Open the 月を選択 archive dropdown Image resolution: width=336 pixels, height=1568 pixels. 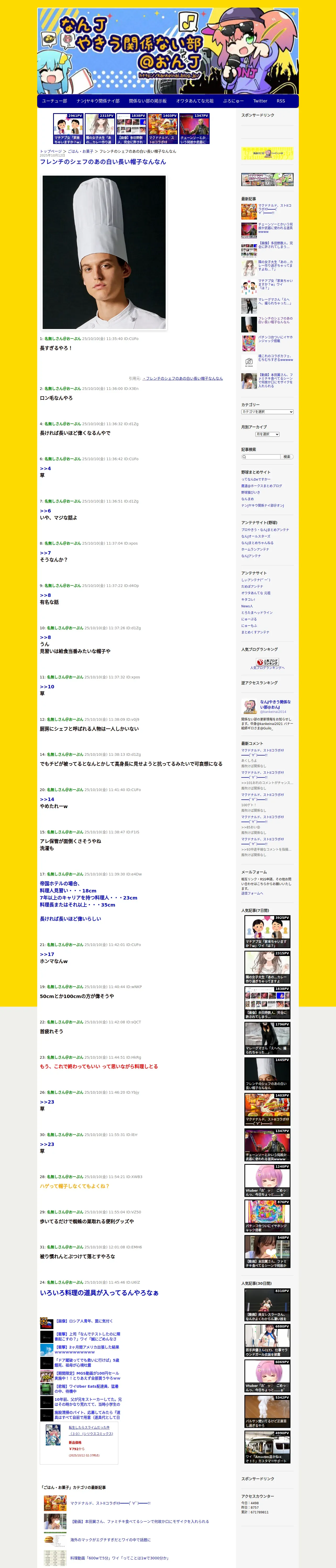point(267,434)
